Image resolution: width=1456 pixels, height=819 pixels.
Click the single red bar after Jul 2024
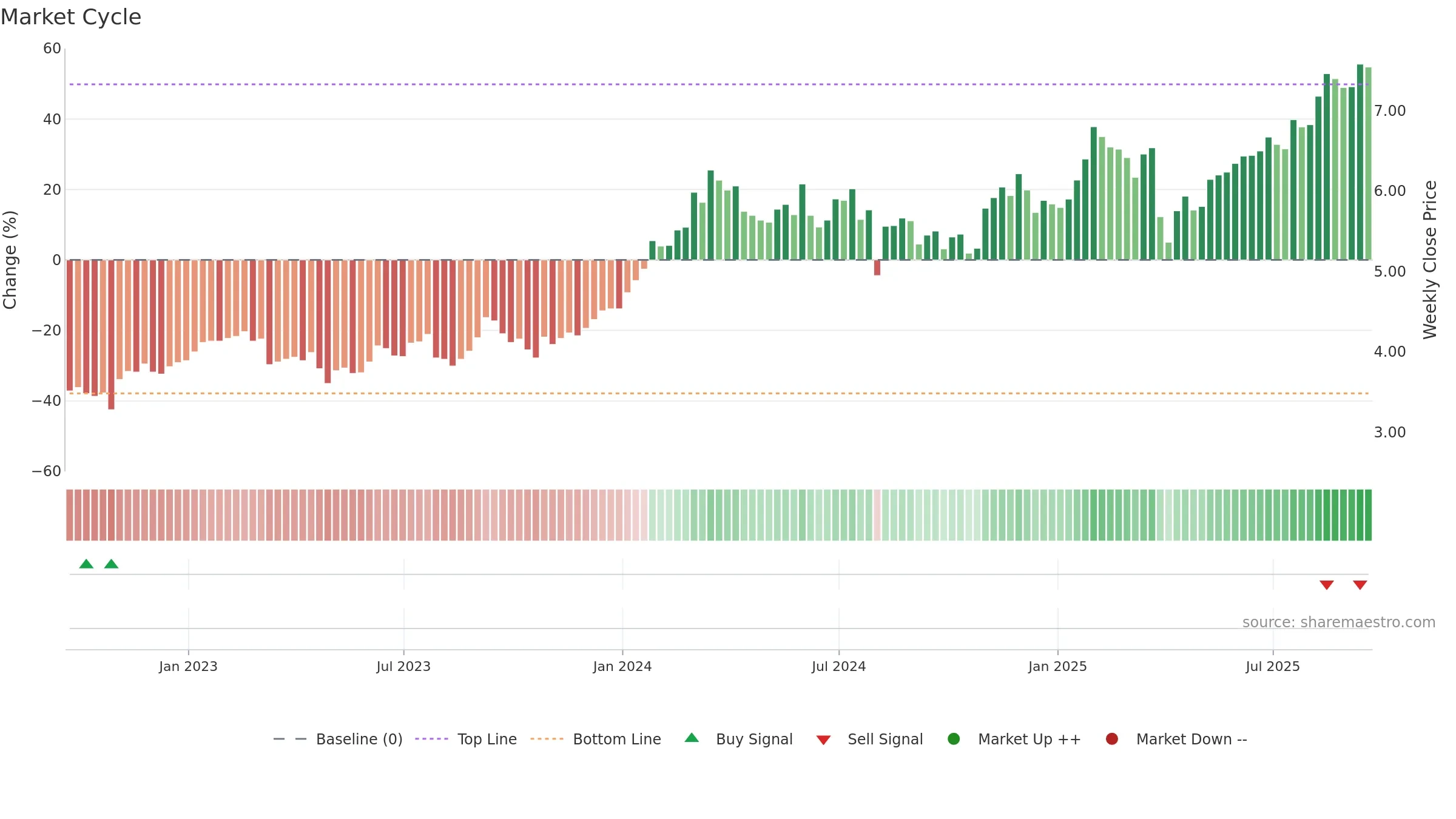click(x=877, y=268)
